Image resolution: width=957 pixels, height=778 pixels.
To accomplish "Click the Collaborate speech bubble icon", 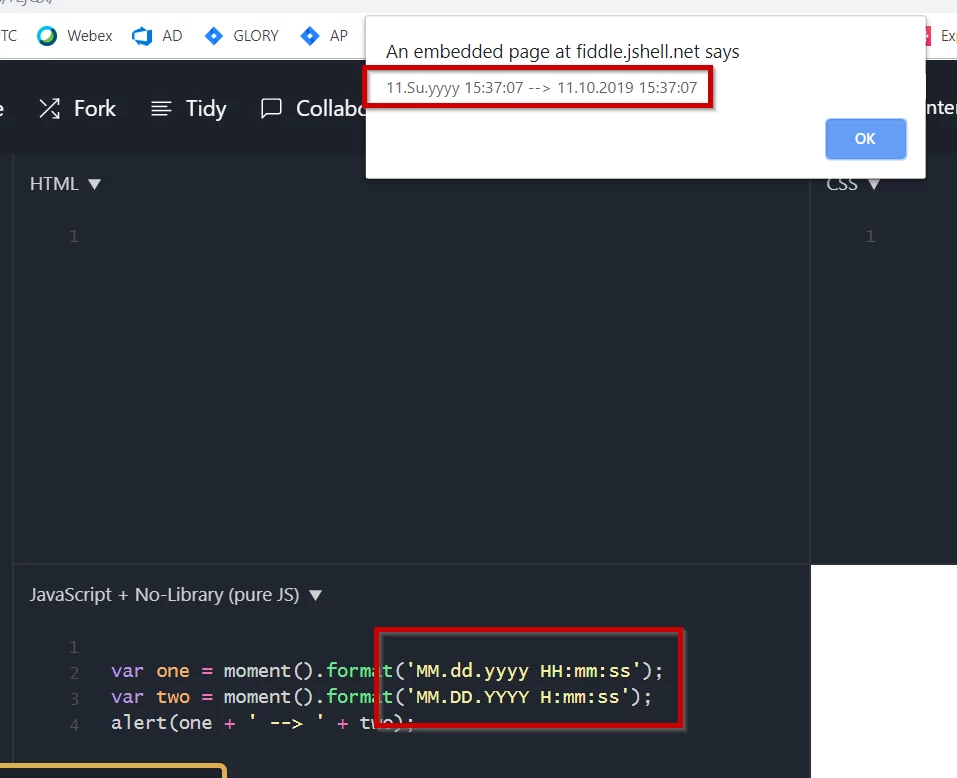I will (x=270, y=108).
